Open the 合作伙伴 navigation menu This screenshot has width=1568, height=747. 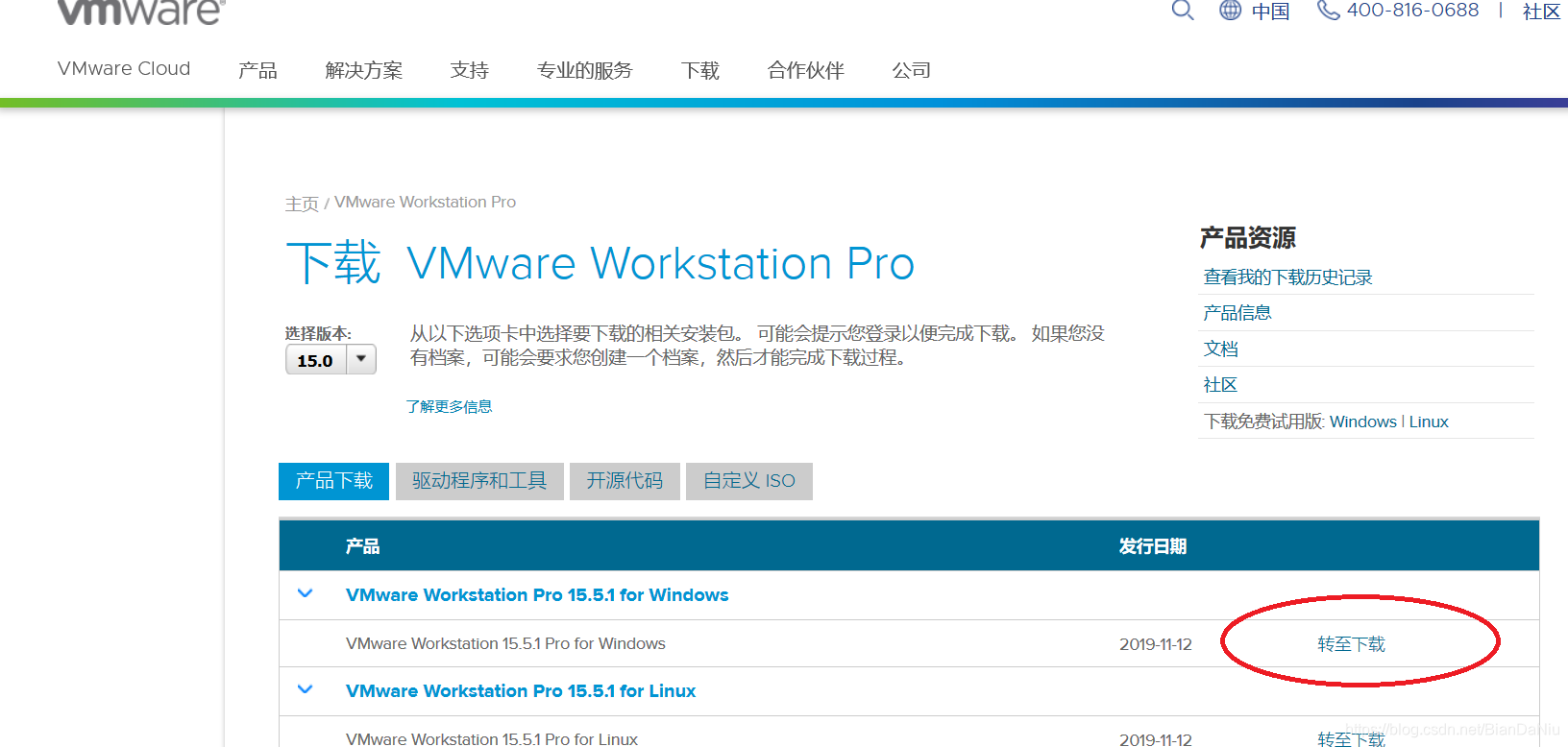806,70
